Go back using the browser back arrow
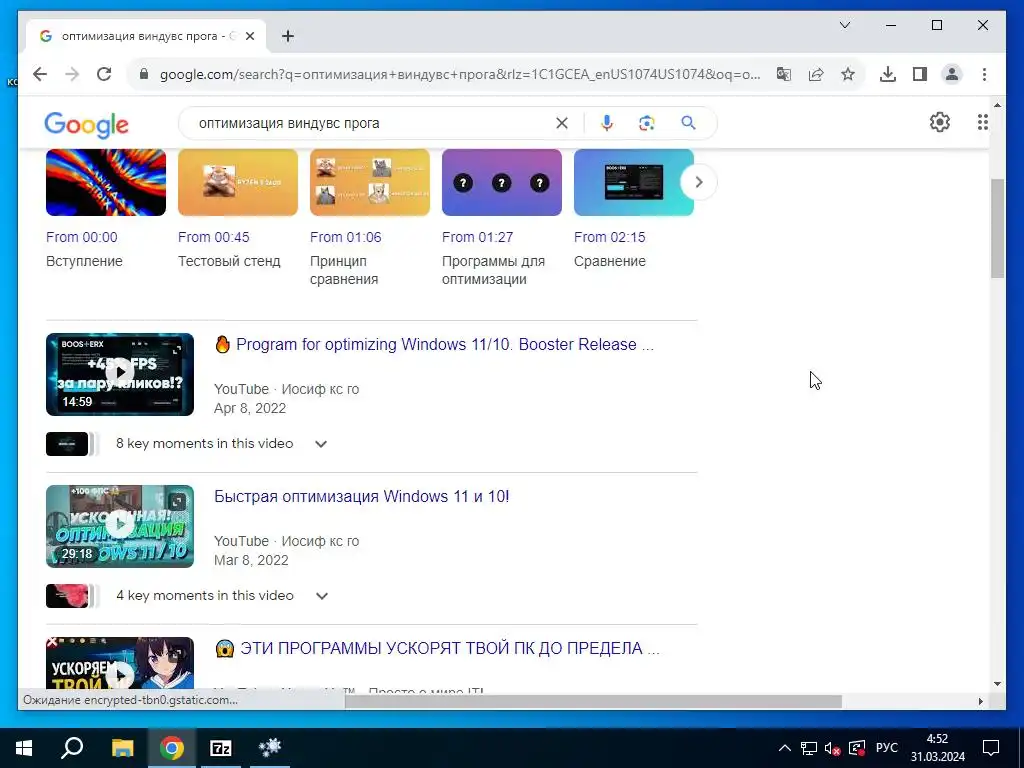 [40, 74]
